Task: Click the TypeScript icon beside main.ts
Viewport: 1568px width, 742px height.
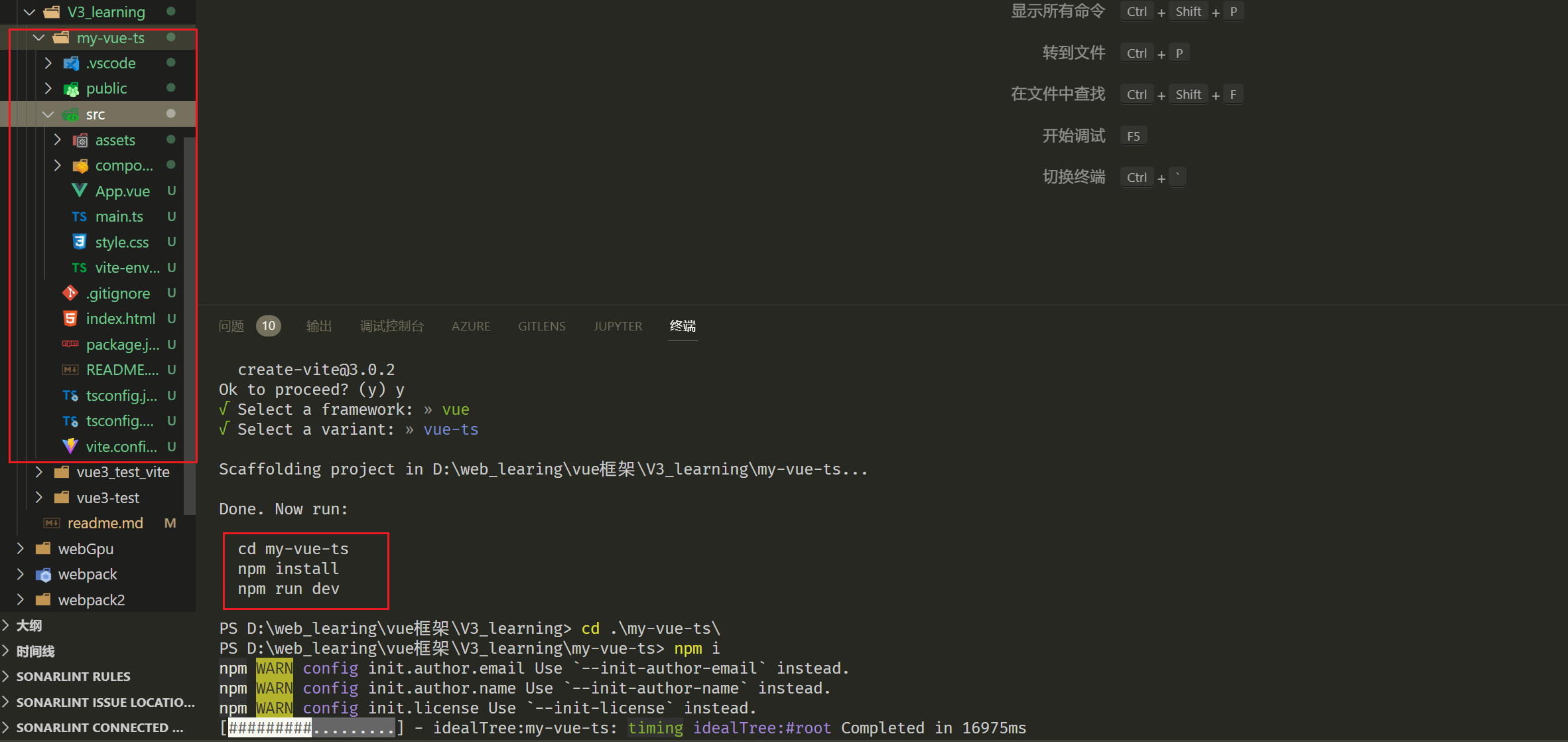Action: [x=79, y=217]
